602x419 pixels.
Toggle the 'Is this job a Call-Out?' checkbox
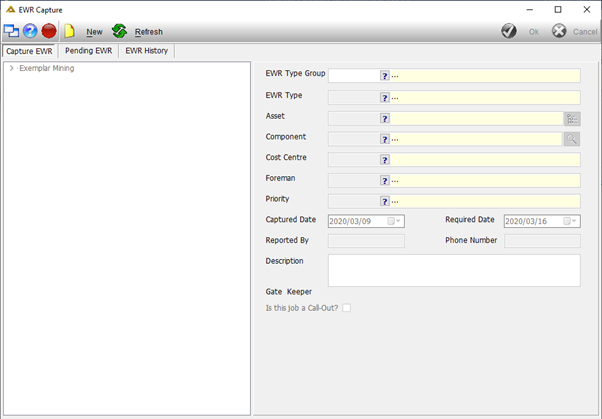click(x=346, y=308)
